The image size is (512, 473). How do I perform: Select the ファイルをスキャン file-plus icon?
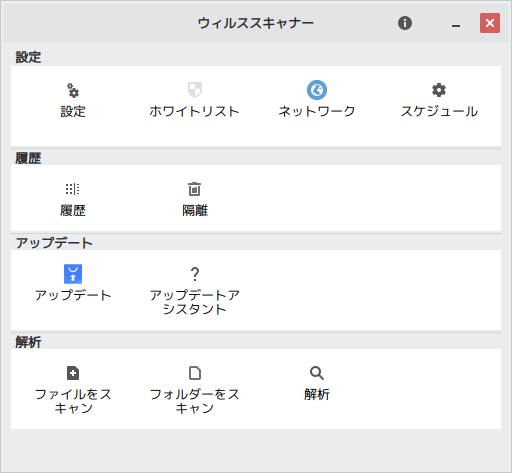[73, 373]
